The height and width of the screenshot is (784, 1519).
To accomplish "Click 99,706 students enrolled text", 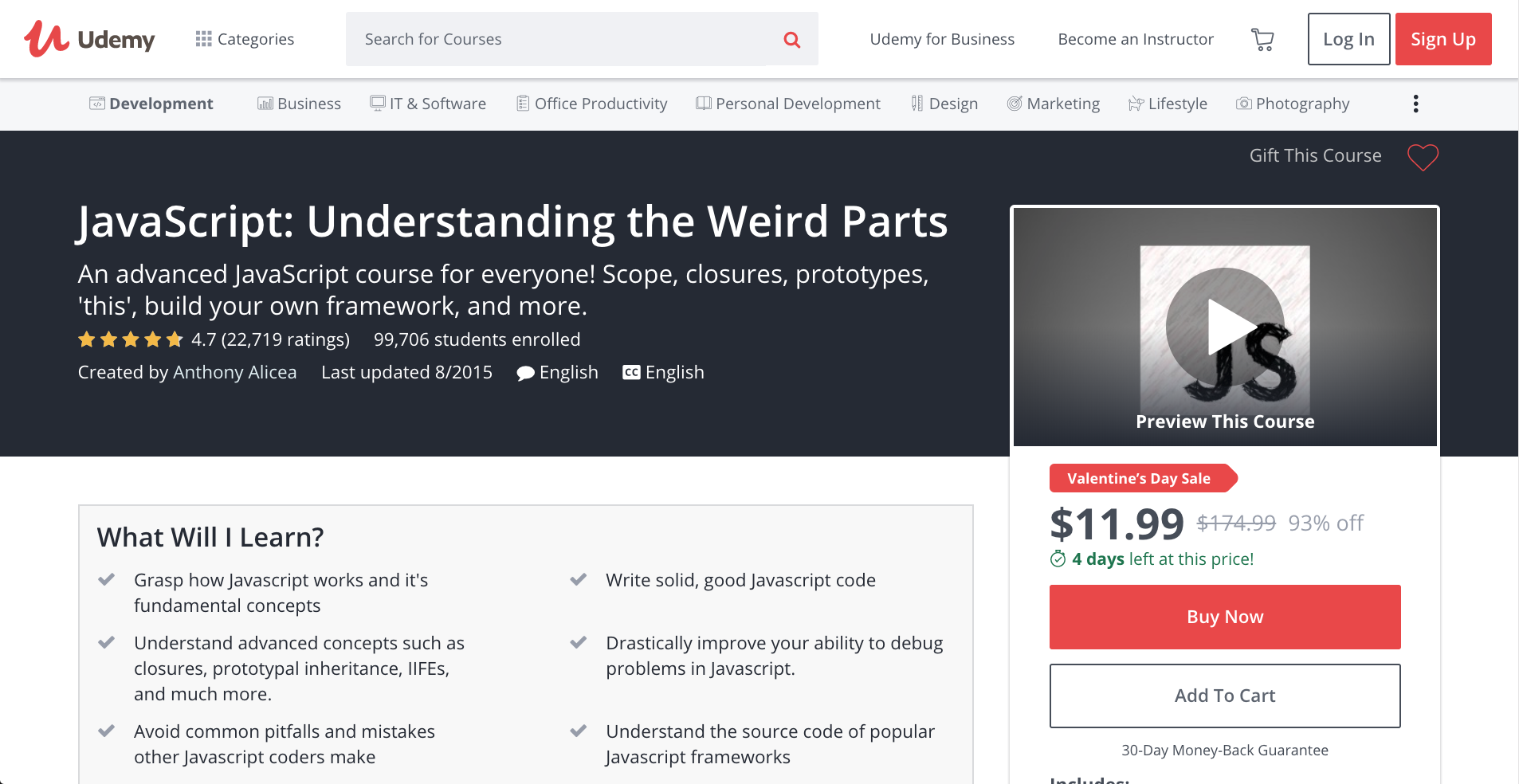I will (x=477, y=340).
